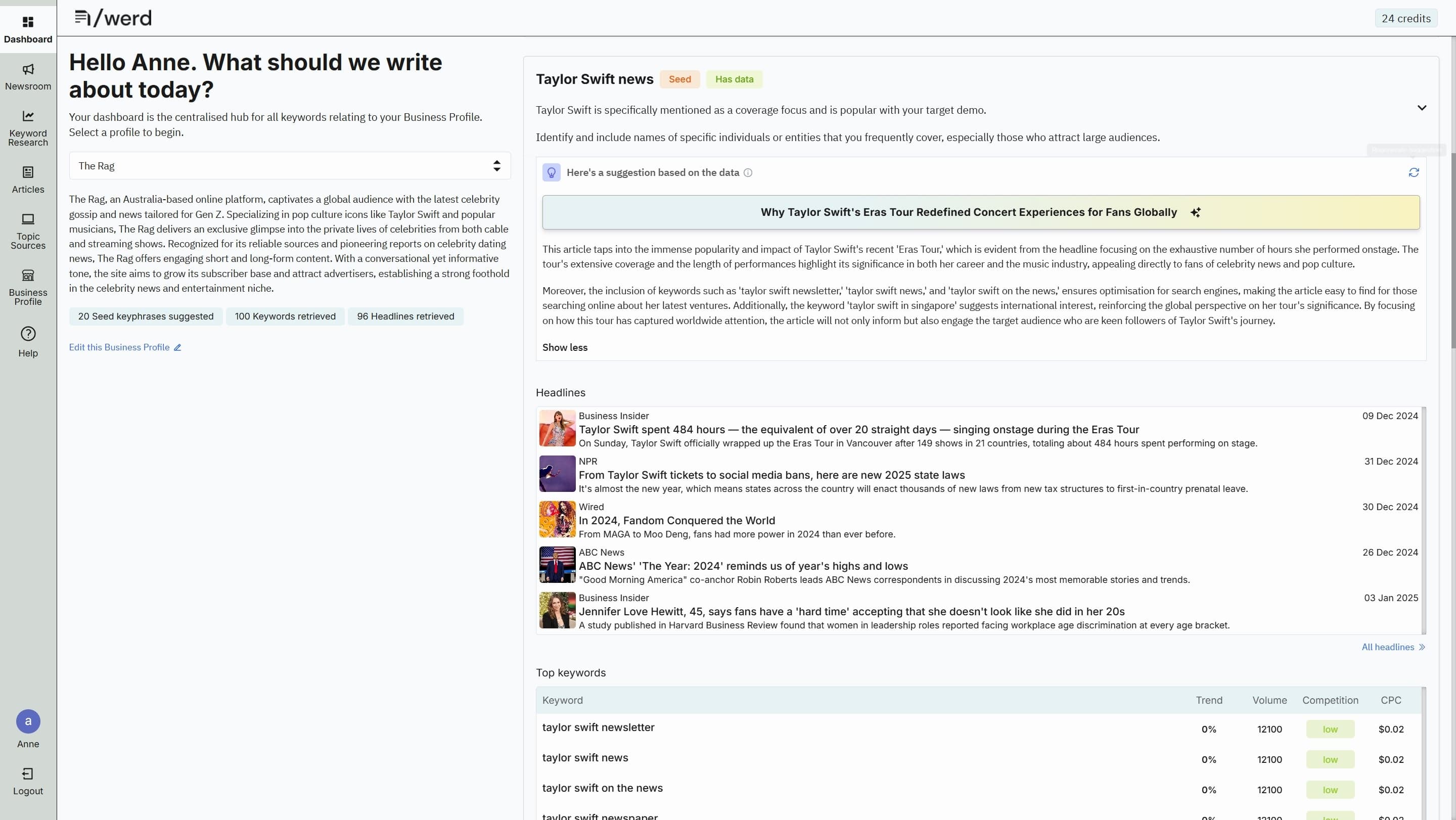
Task: Click the double-chevron icon beside All headlines
Action: 1422,647
